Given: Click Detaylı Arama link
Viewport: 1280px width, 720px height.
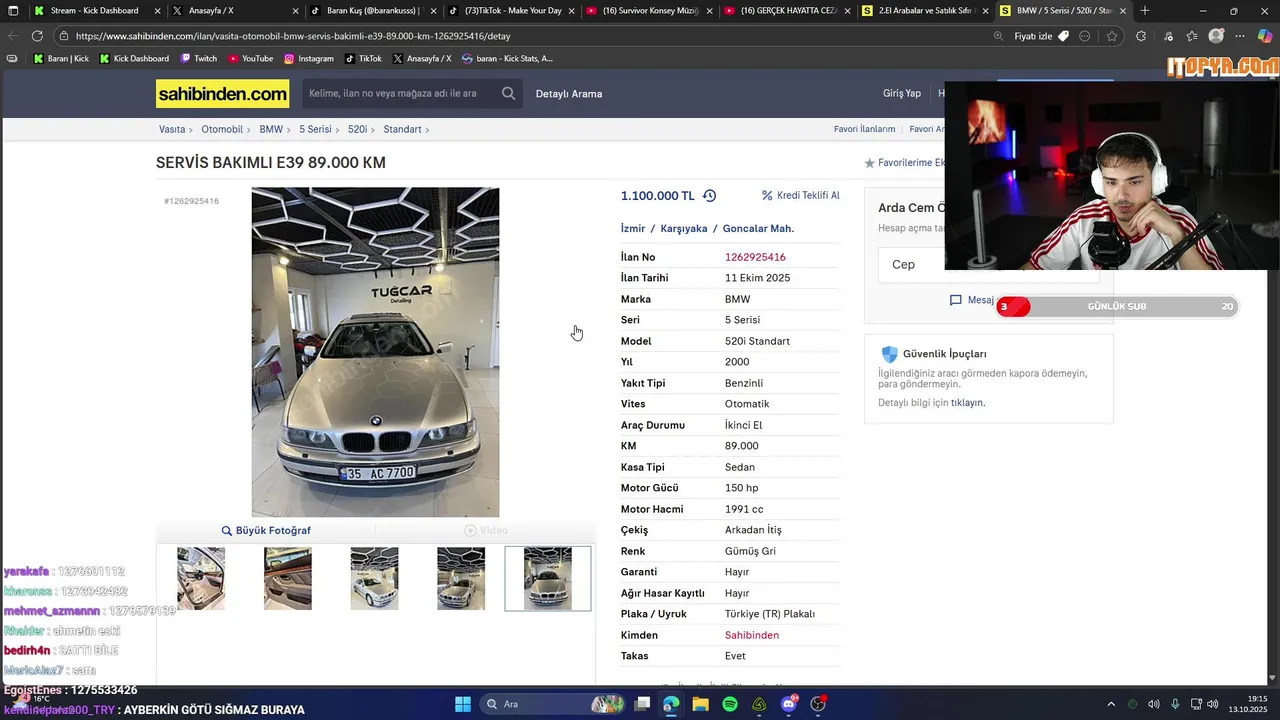Looking at the screenshot, I should tap(569, 94).
